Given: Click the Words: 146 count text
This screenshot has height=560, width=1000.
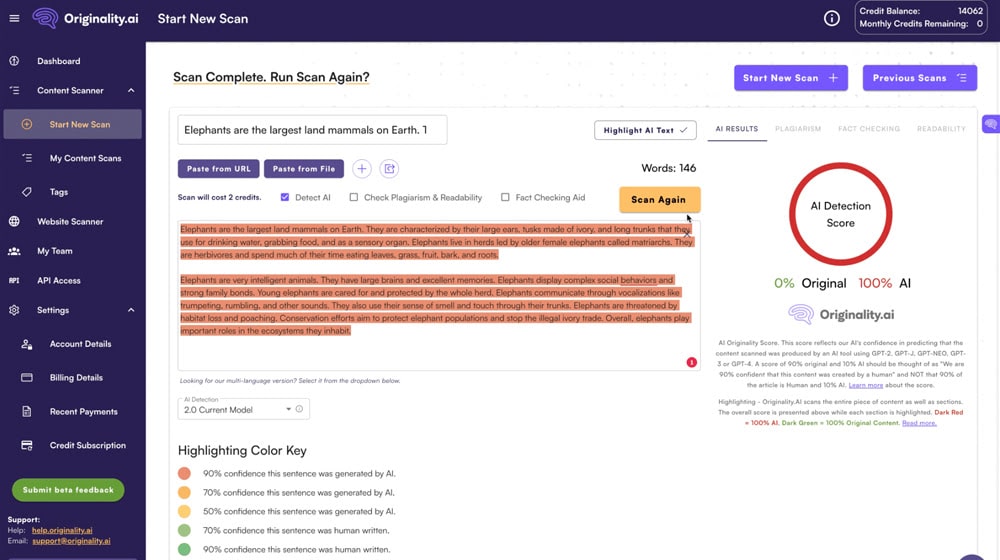Looking at the screenshot, I should tap(668, 168).
